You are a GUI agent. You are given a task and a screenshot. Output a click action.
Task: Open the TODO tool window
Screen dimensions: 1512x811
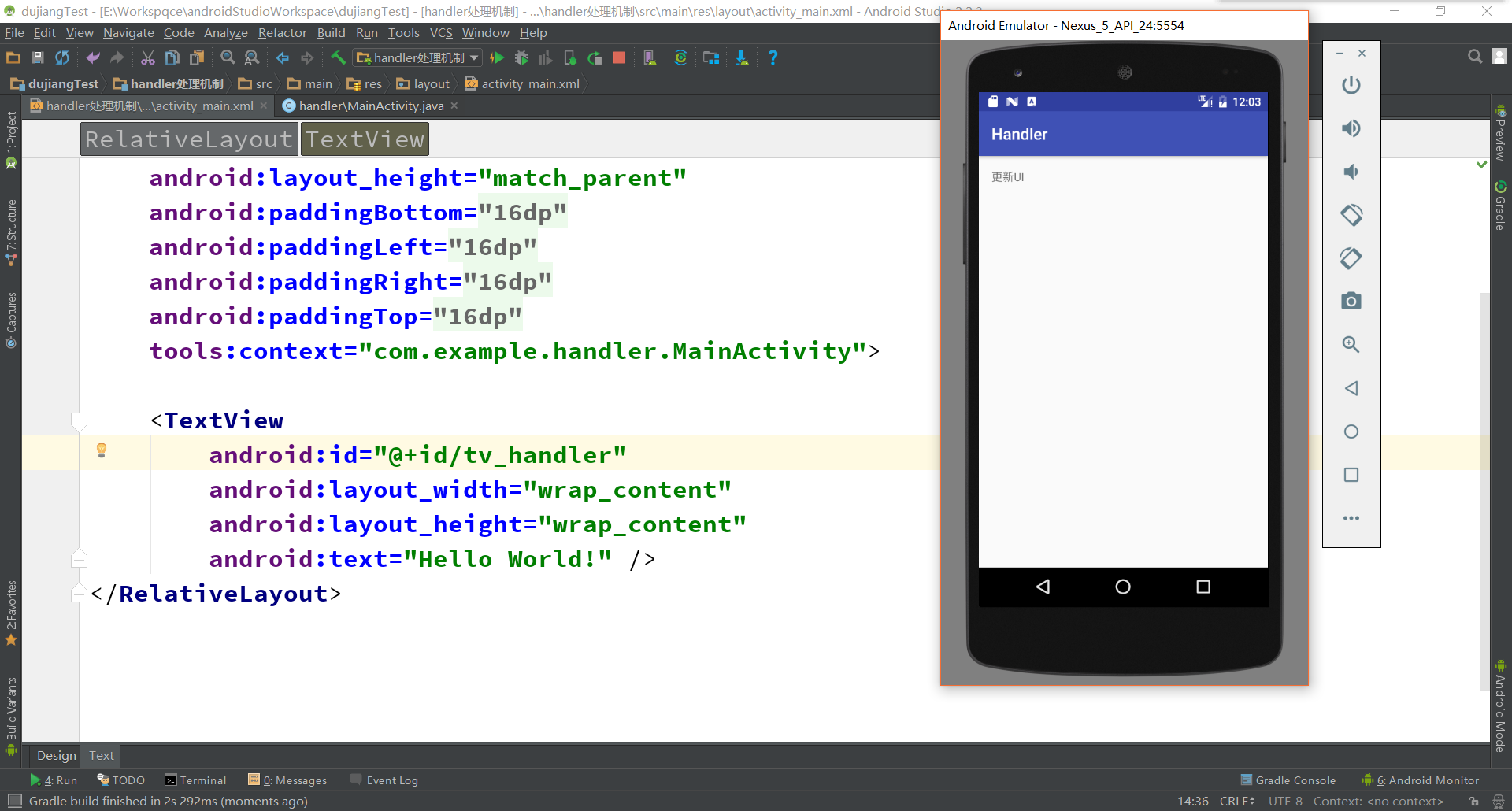pos(120,780)
